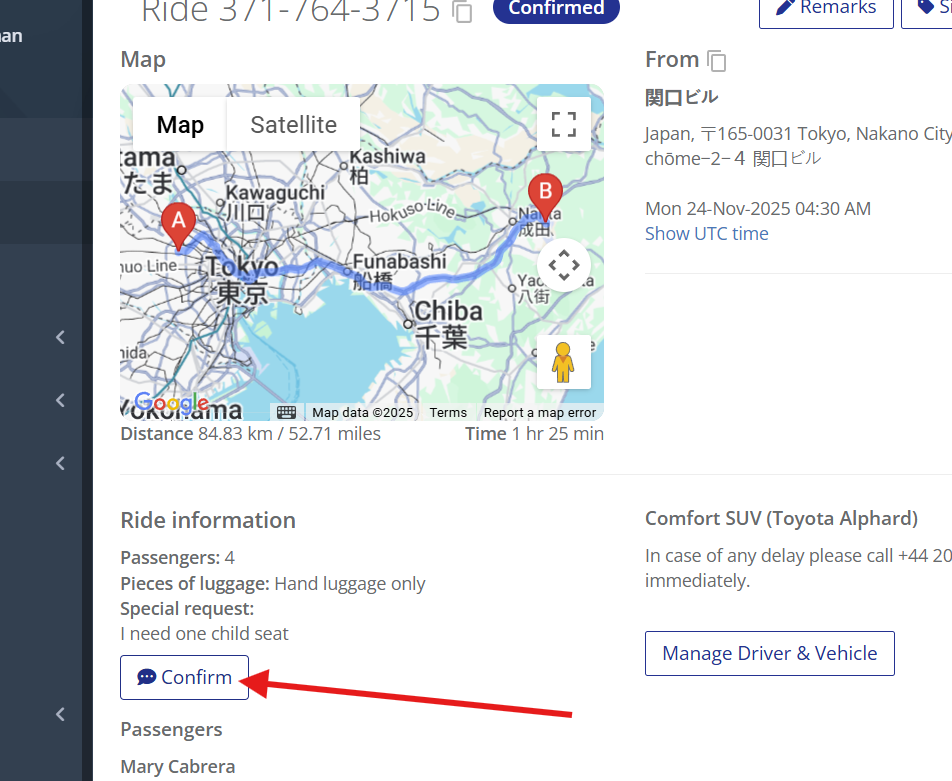Click Report a map error link
This screenshot has height=781, width=952.
pyautogui.click(x=540, y=412)
